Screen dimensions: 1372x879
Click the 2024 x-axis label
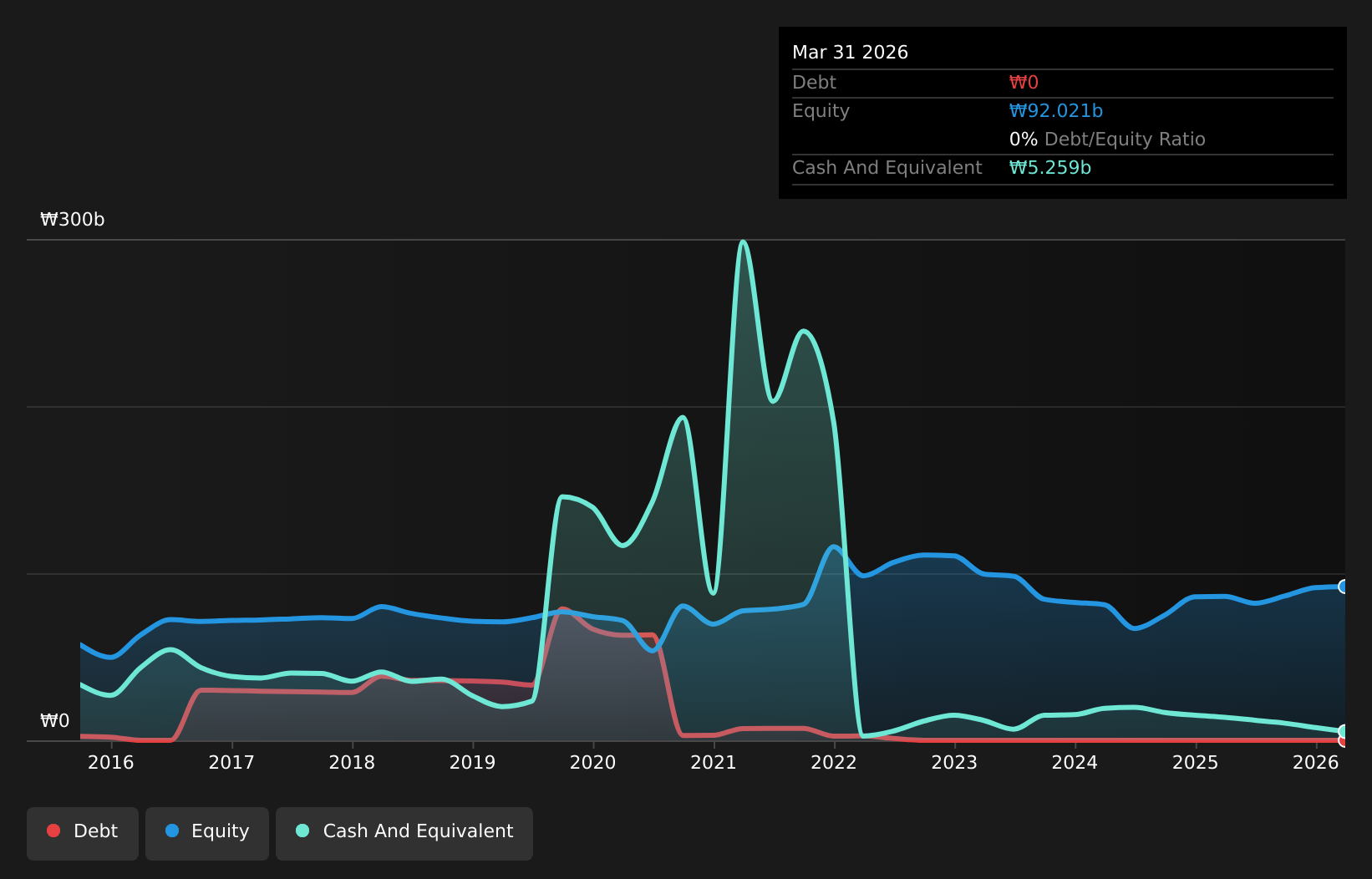coord(1075,762)
